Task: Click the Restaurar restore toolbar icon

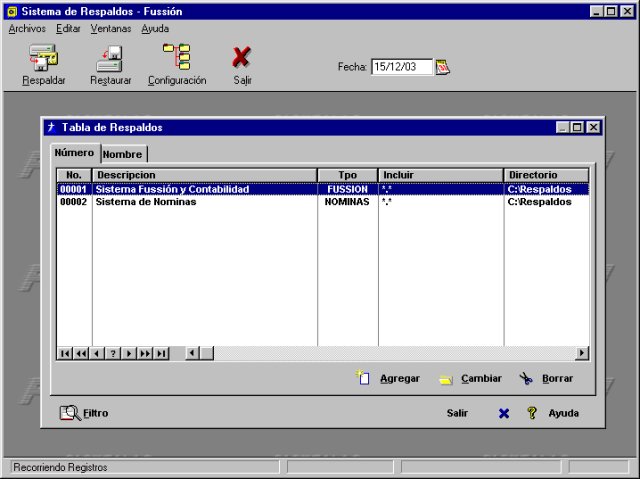Action: tap(110, 58)
